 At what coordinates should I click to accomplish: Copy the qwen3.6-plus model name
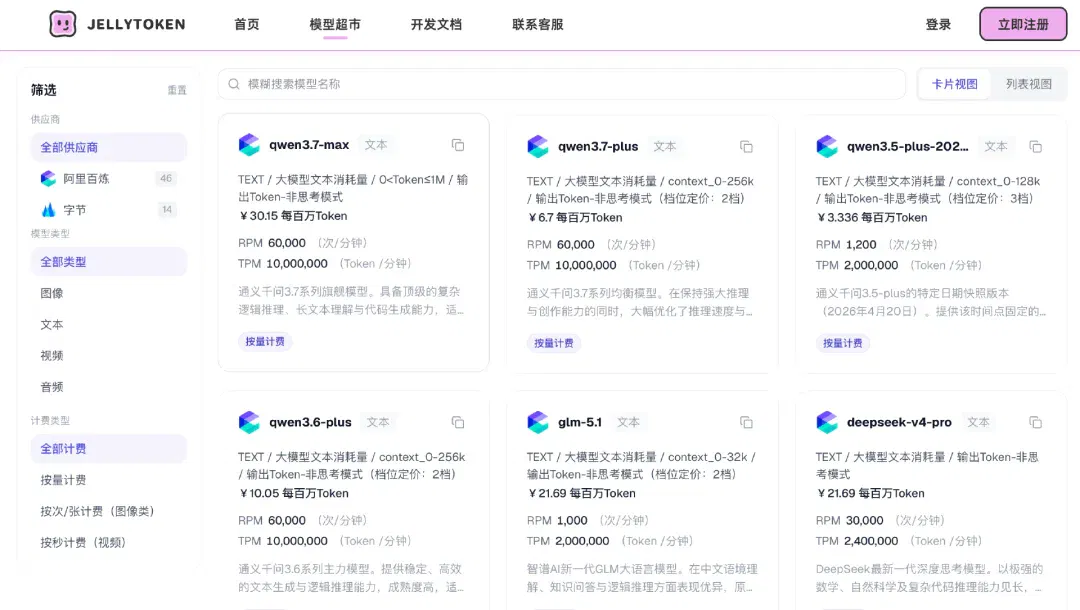pyautogui.click(x=458, y=422)
